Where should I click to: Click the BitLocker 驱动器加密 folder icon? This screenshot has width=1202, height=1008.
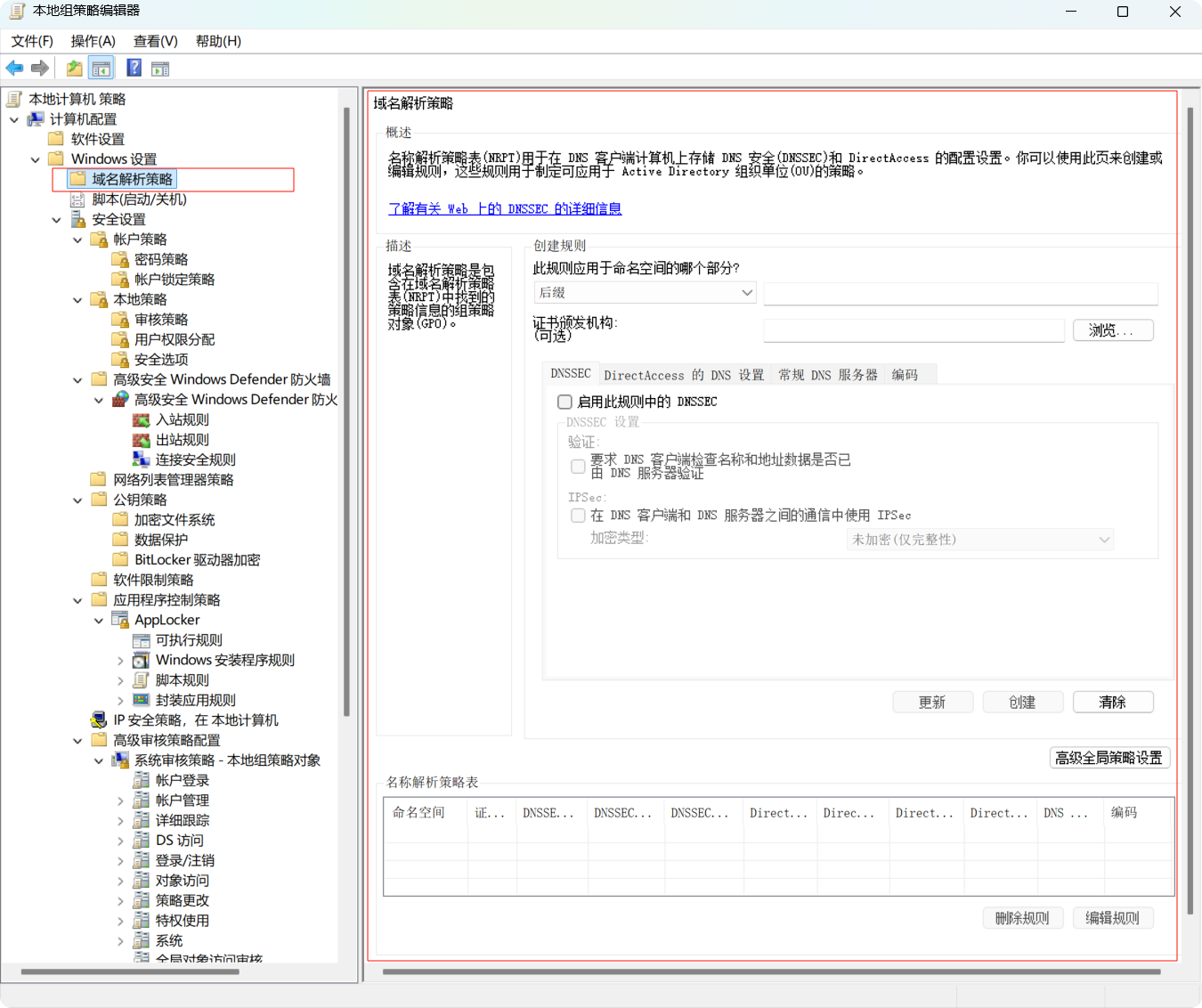click(x=120, y=560)
